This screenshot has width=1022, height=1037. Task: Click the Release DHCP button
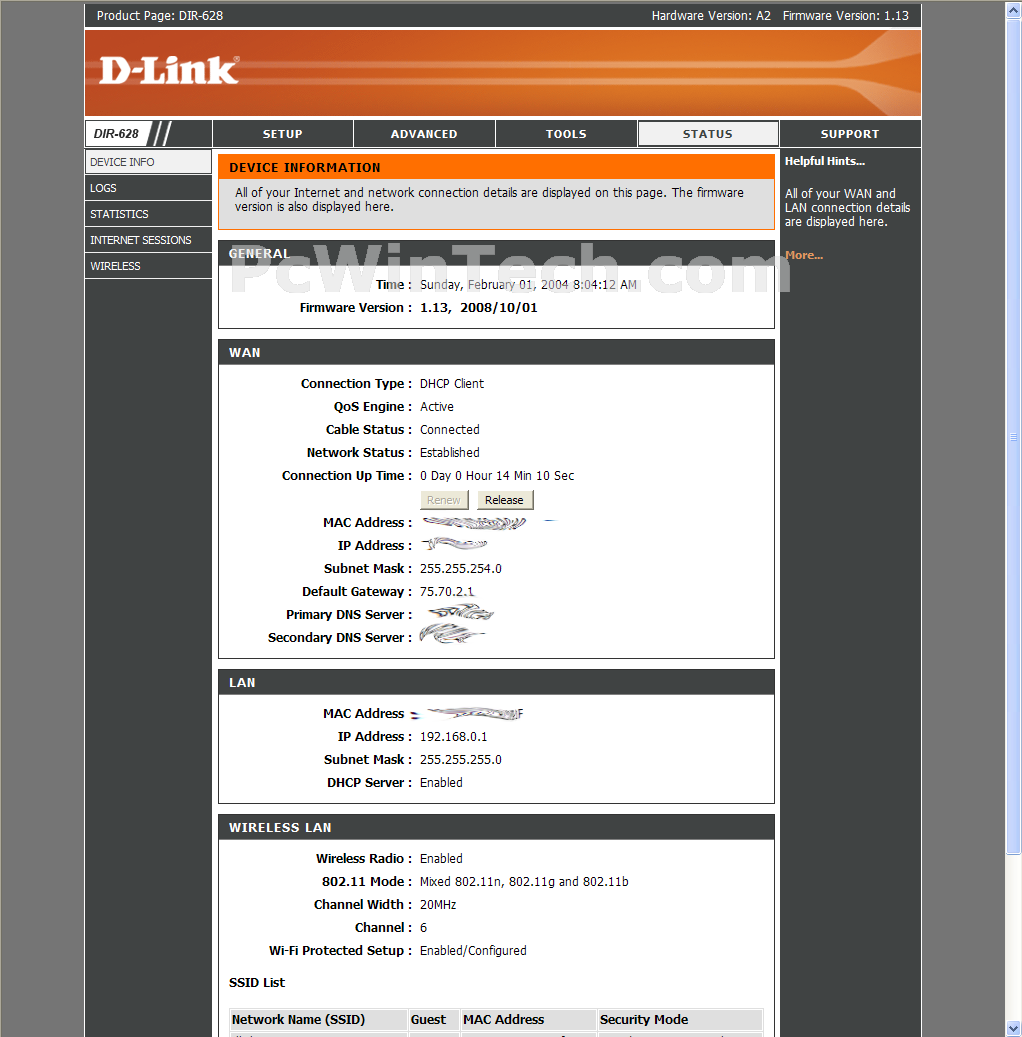pyautogui.click(x=505, y=500)
